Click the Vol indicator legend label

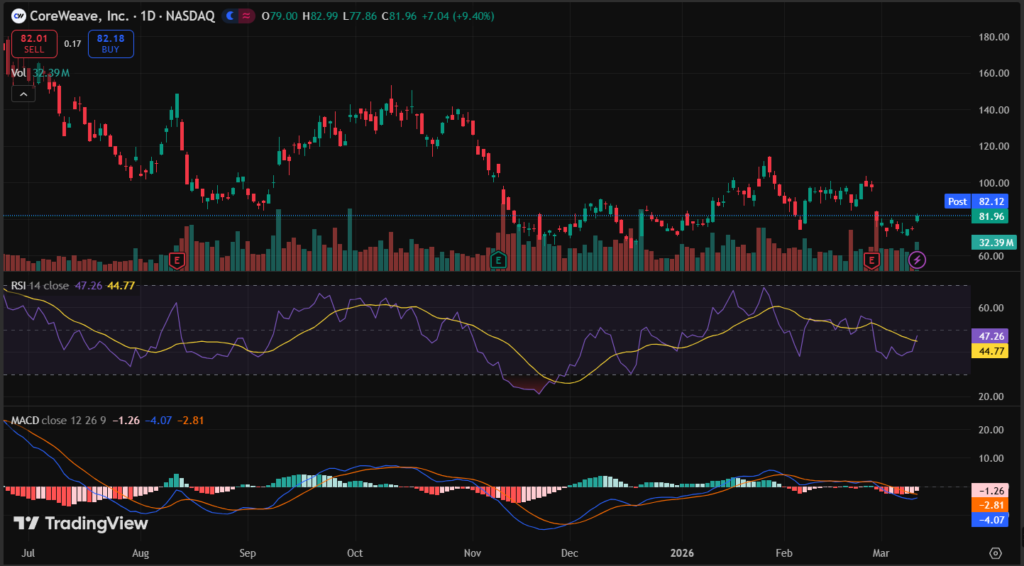(19, 73)
